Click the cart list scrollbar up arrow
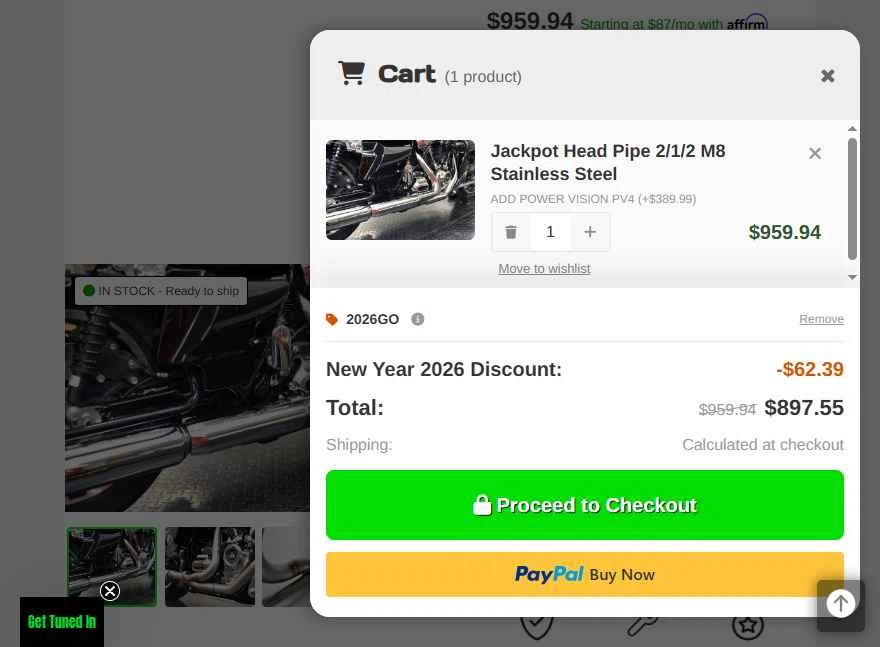880x647 pixels. tap(852, 129)
